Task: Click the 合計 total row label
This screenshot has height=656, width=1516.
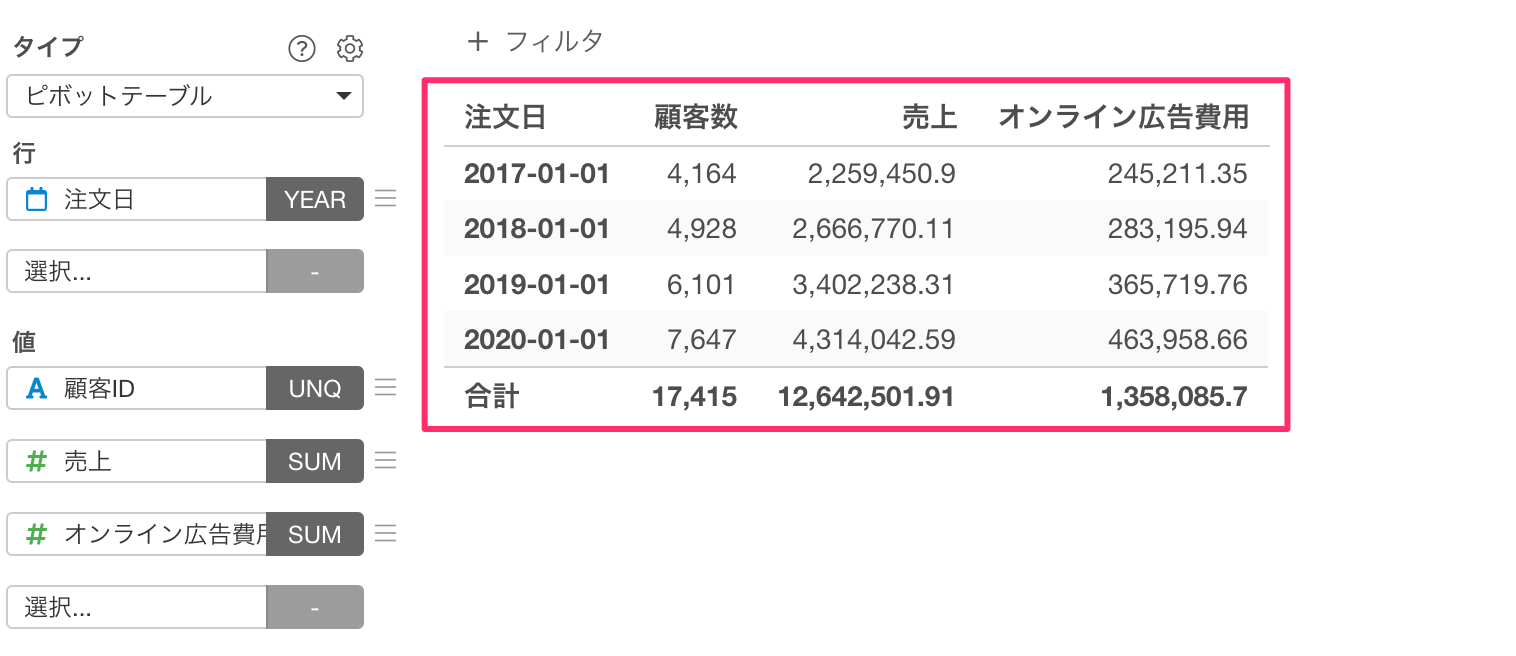Action: click(492, 397)
